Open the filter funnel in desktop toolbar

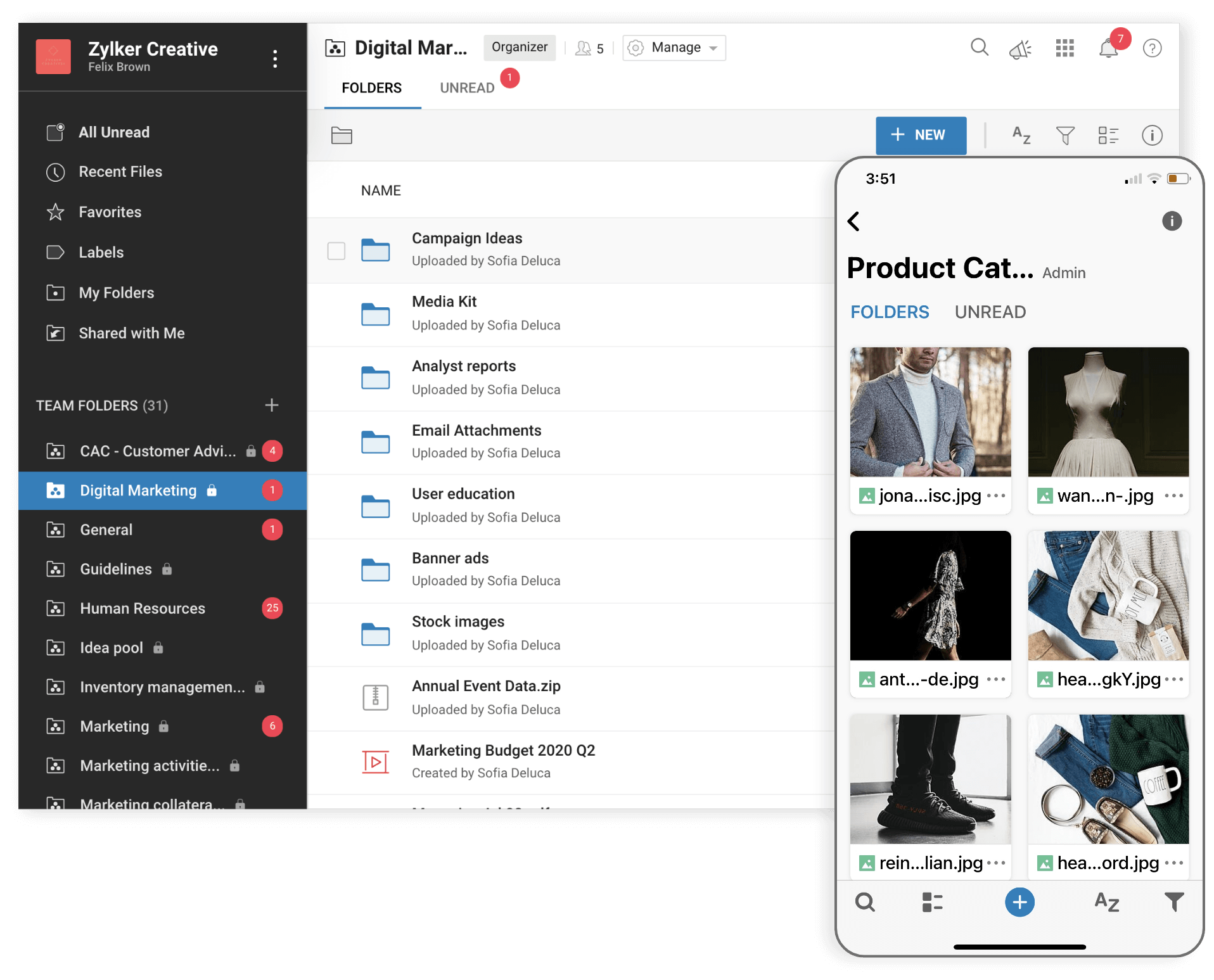click(1065, 135)
